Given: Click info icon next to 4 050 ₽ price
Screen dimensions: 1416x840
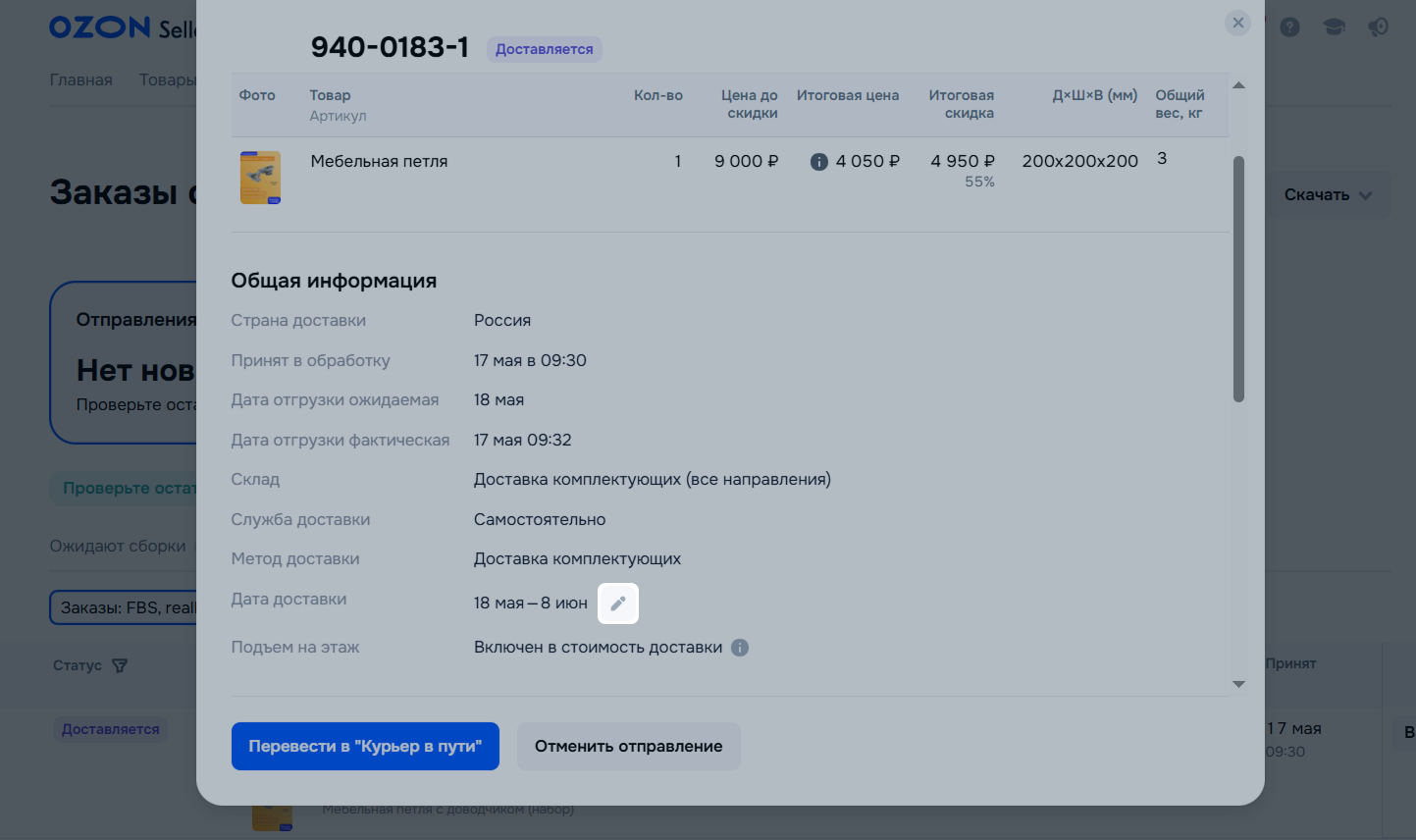Looking at the screenshot, I should tap(819, 162).
